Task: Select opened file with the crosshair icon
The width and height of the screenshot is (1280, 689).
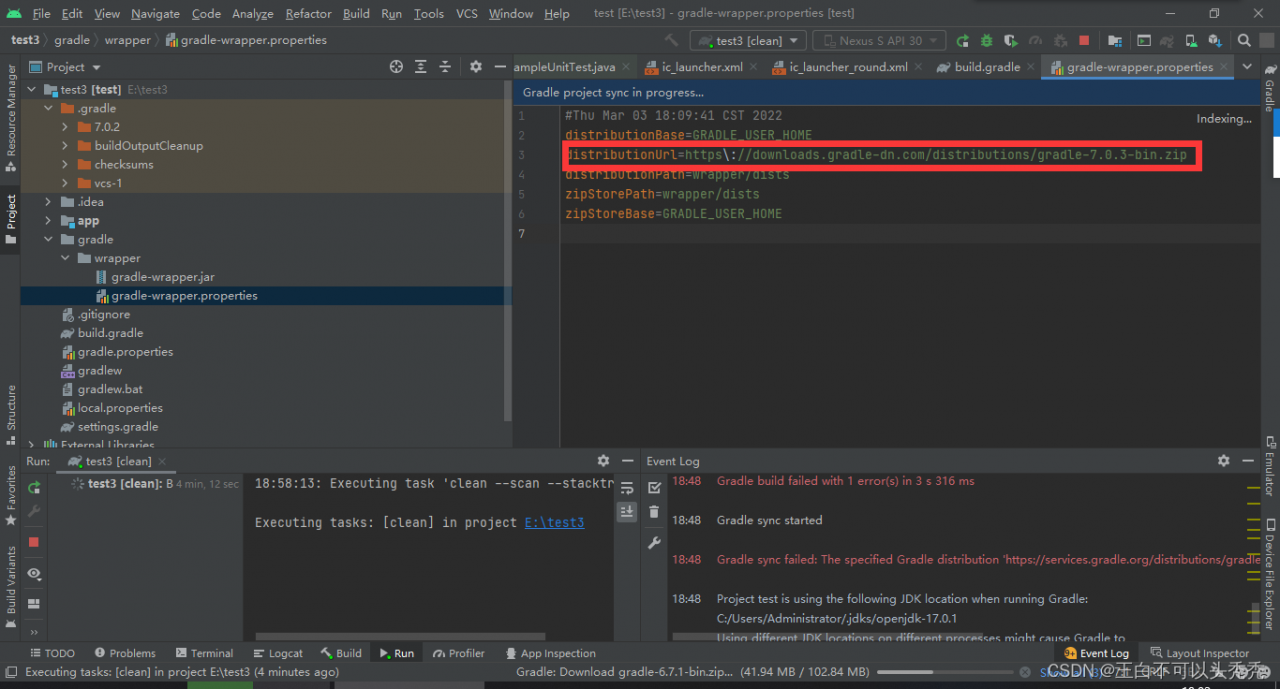Action: pyautogui.click(x=396, y=67)
